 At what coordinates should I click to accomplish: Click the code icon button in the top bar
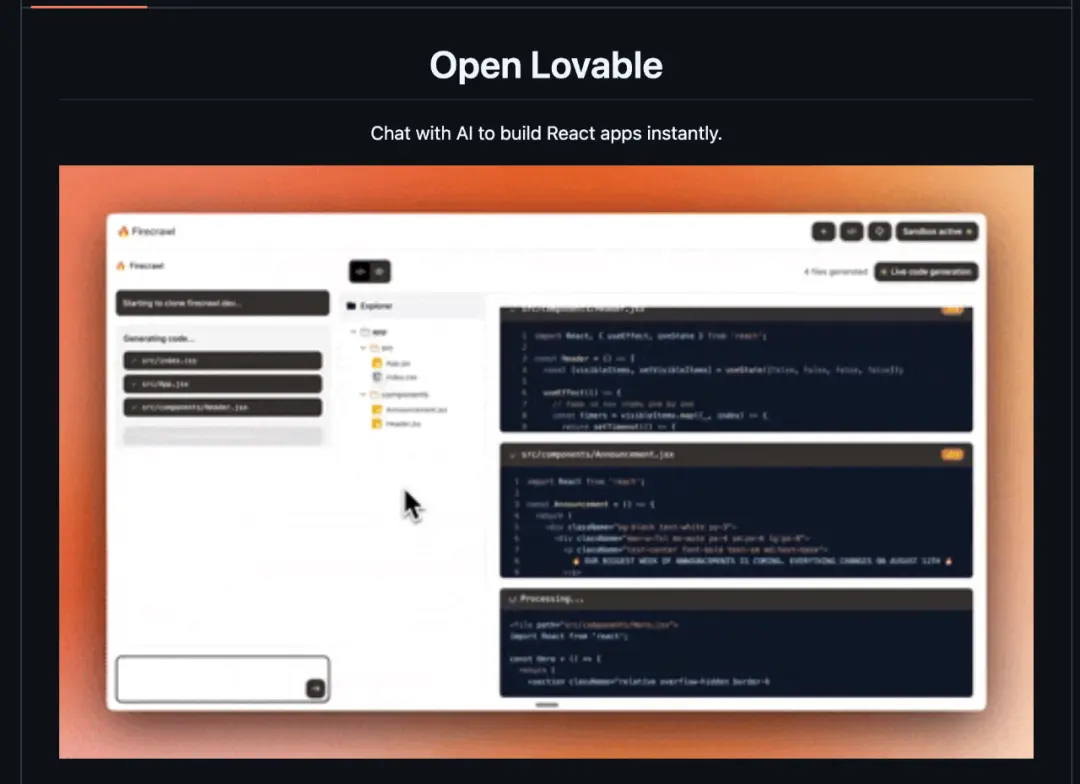pos(851,231)
